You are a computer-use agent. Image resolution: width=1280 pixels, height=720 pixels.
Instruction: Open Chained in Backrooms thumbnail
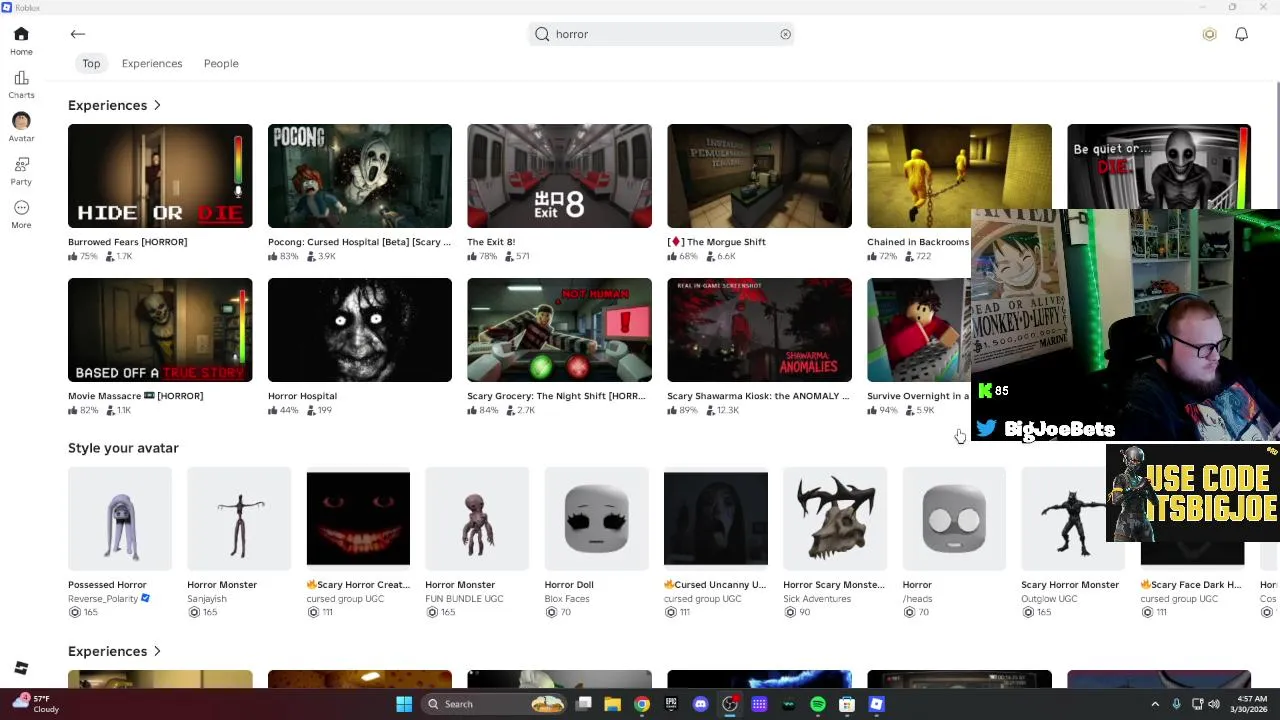(959, 176)
